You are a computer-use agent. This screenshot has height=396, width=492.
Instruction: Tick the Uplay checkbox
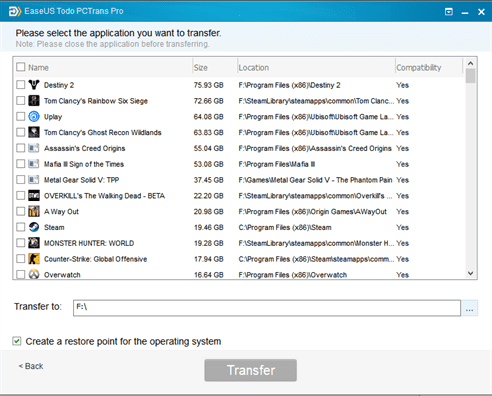(21, 116)
